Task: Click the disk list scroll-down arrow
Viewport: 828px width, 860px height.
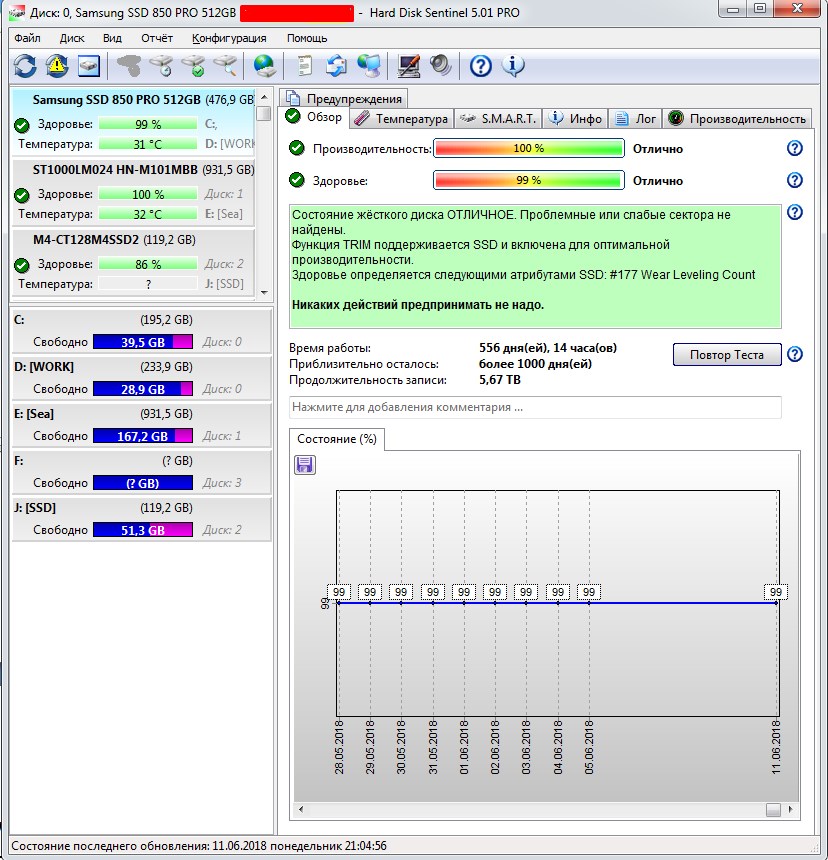Action: (264, 292)
